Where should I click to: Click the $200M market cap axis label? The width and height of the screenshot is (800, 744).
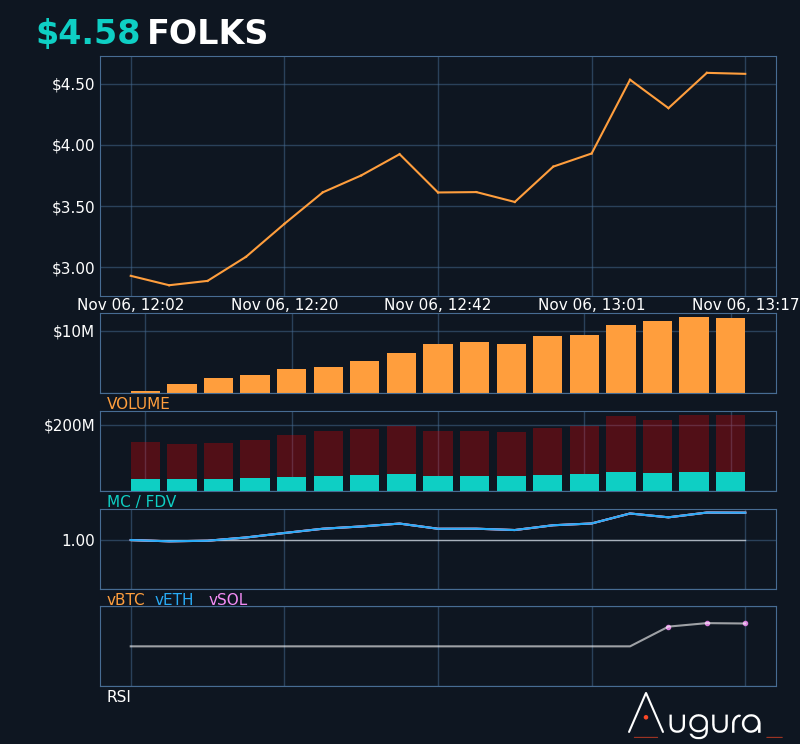(x=69, y=425)
